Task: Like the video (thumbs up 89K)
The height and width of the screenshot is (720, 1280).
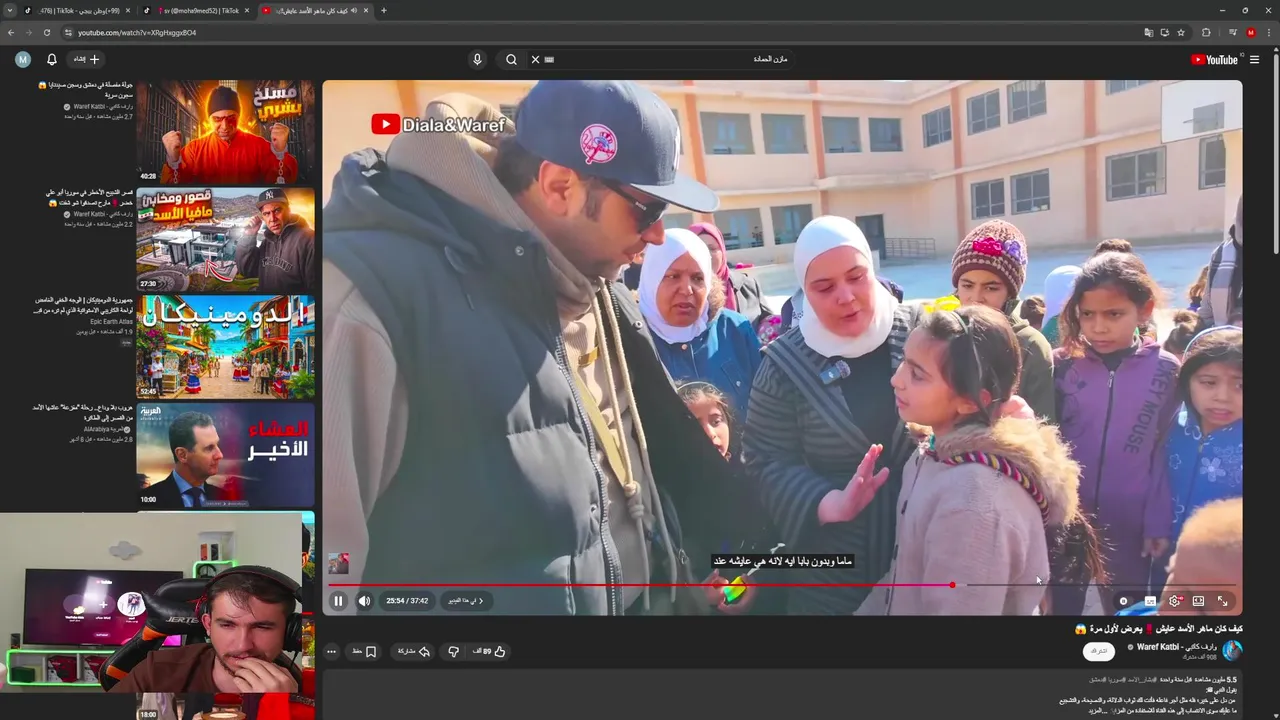Action: (489, 651)
